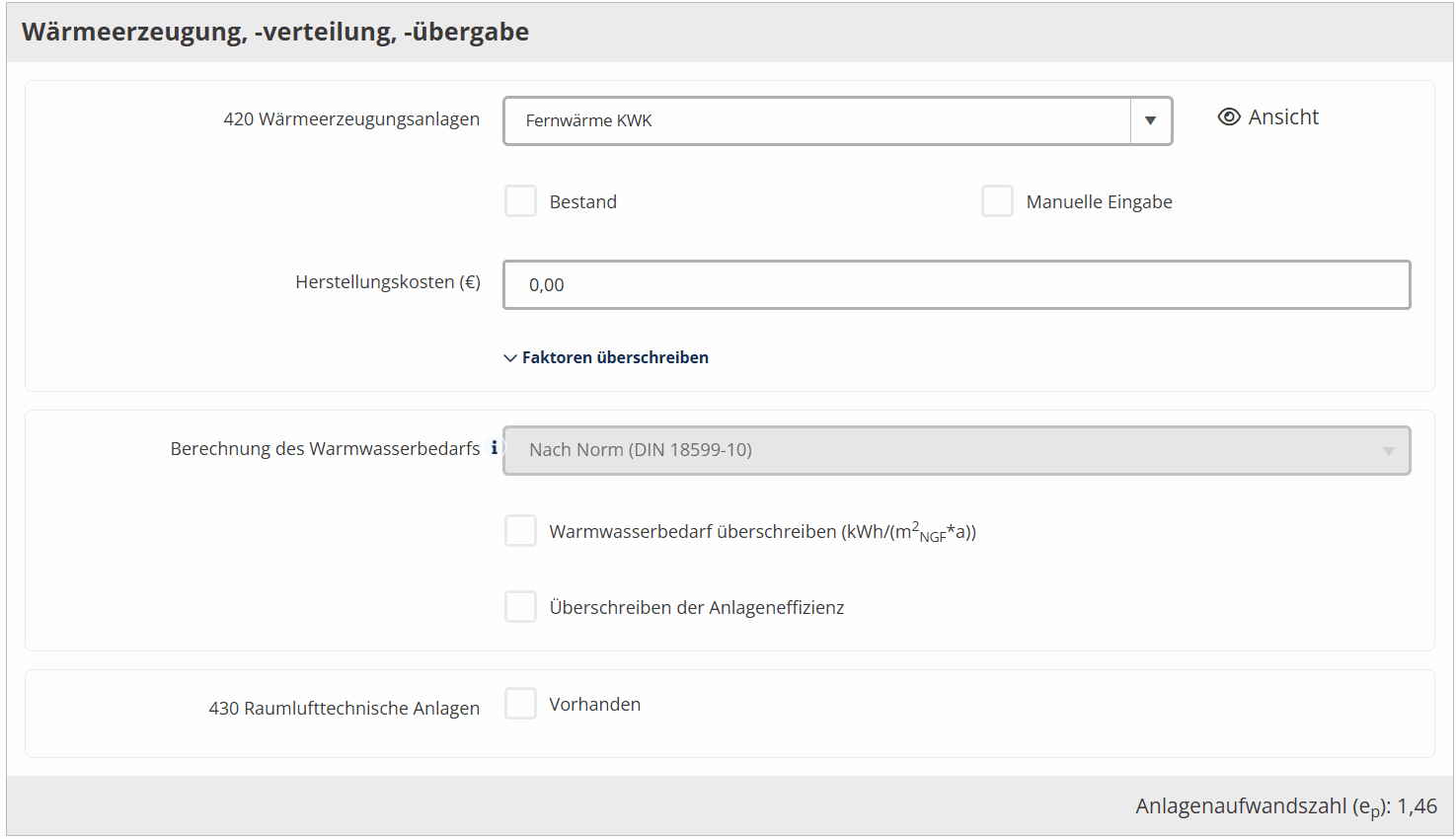This screenshot has width=1456, height=839.
Task: Toggle Überschreiben der Anlageneffizienz checkbox
Action: [520, 607]
